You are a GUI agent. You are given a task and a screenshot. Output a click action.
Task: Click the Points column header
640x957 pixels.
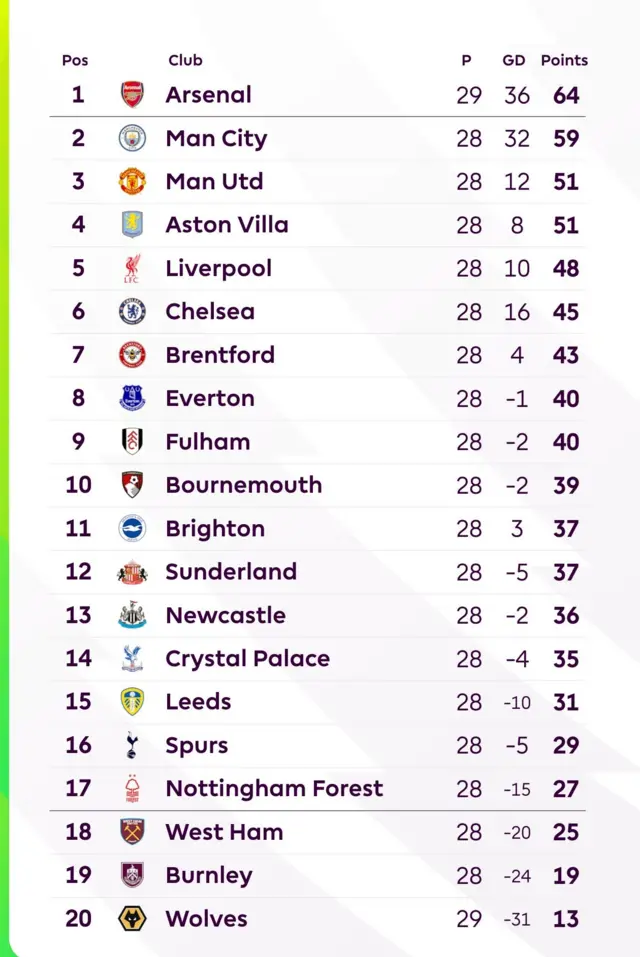564,60
